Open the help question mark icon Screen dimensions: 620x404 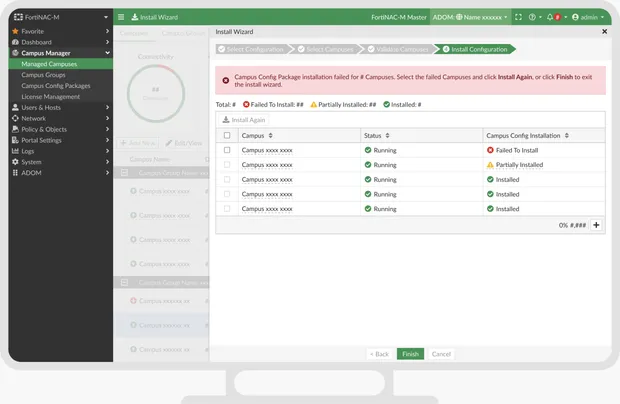532,17
